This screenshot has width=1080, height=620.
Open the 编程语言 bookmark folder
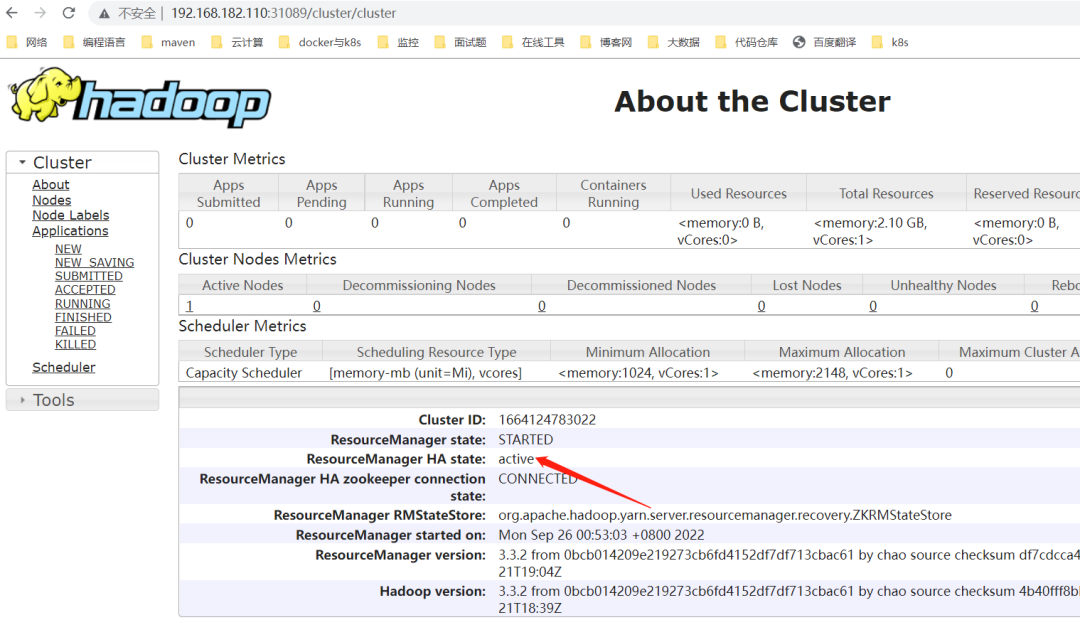[x=94, y=42]
